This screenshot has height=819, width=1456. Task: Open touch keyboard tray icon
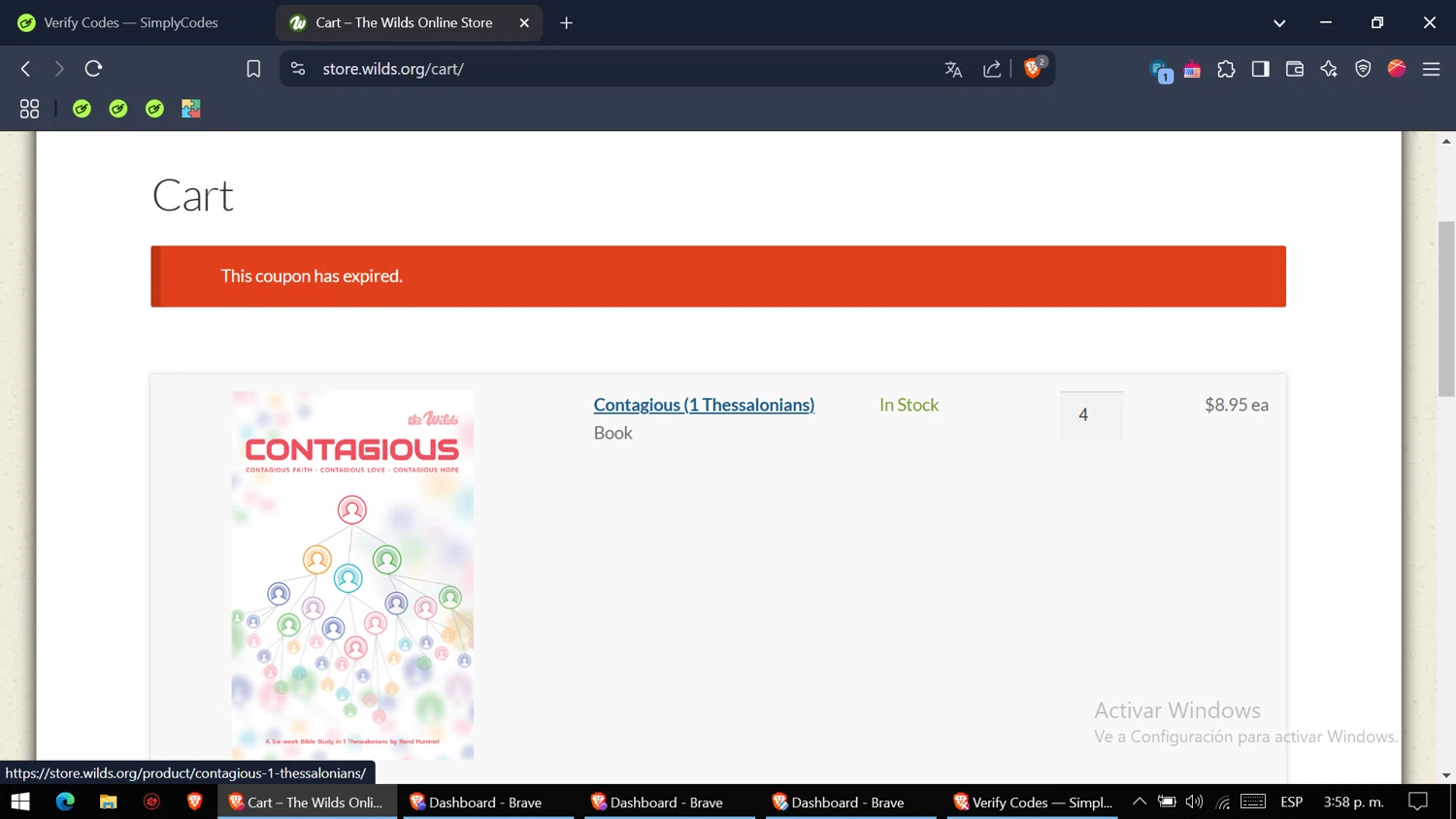click(1253, 802)
